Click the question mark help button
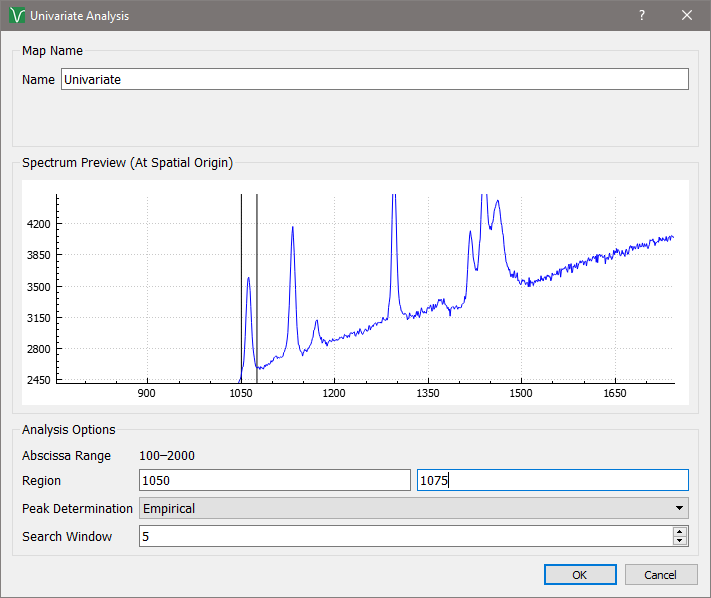The height and width of the screenshot is (598, 711). point(642,16)
